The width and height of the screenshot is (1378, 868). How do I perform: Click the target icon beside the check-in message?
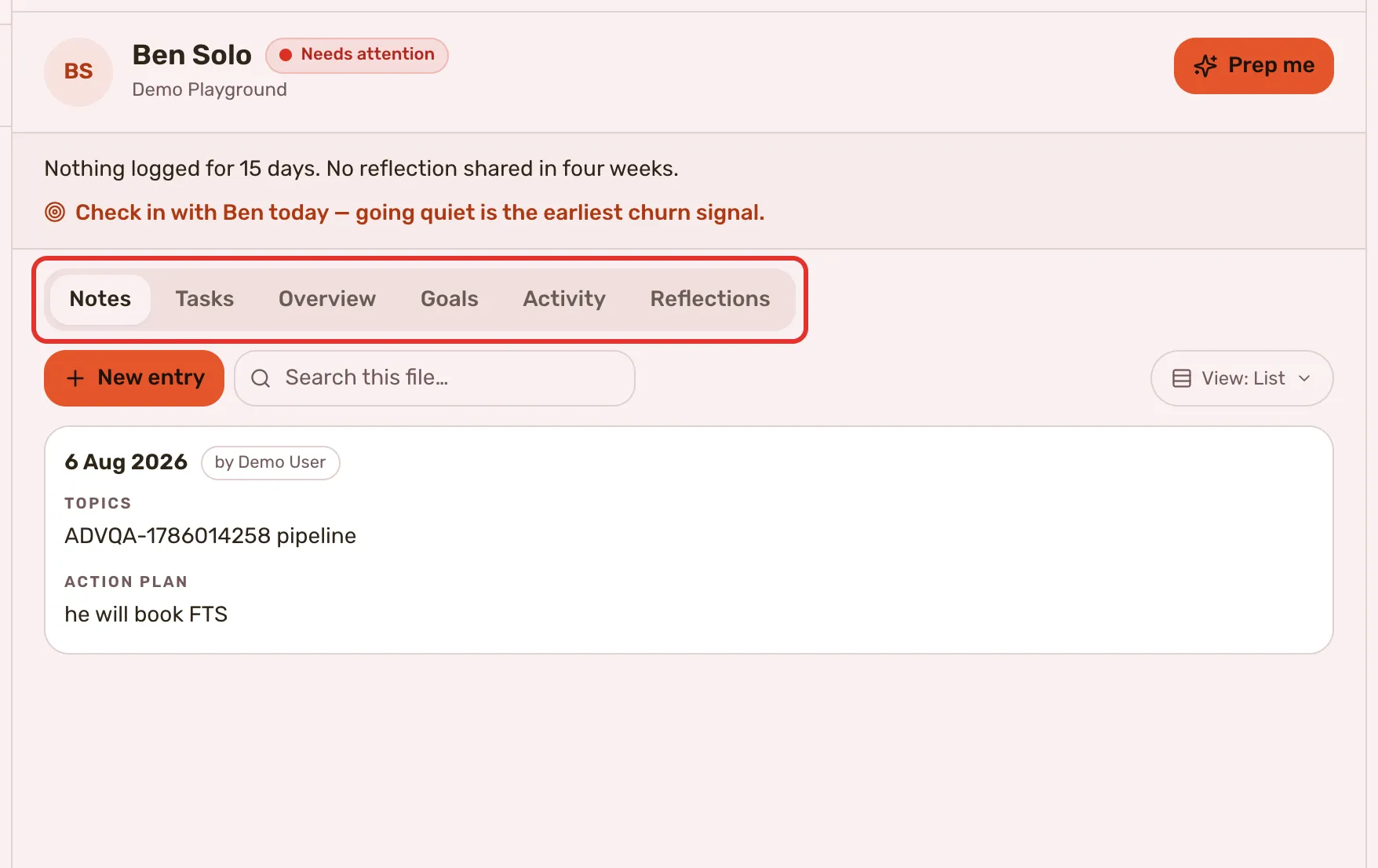(55, 212)
